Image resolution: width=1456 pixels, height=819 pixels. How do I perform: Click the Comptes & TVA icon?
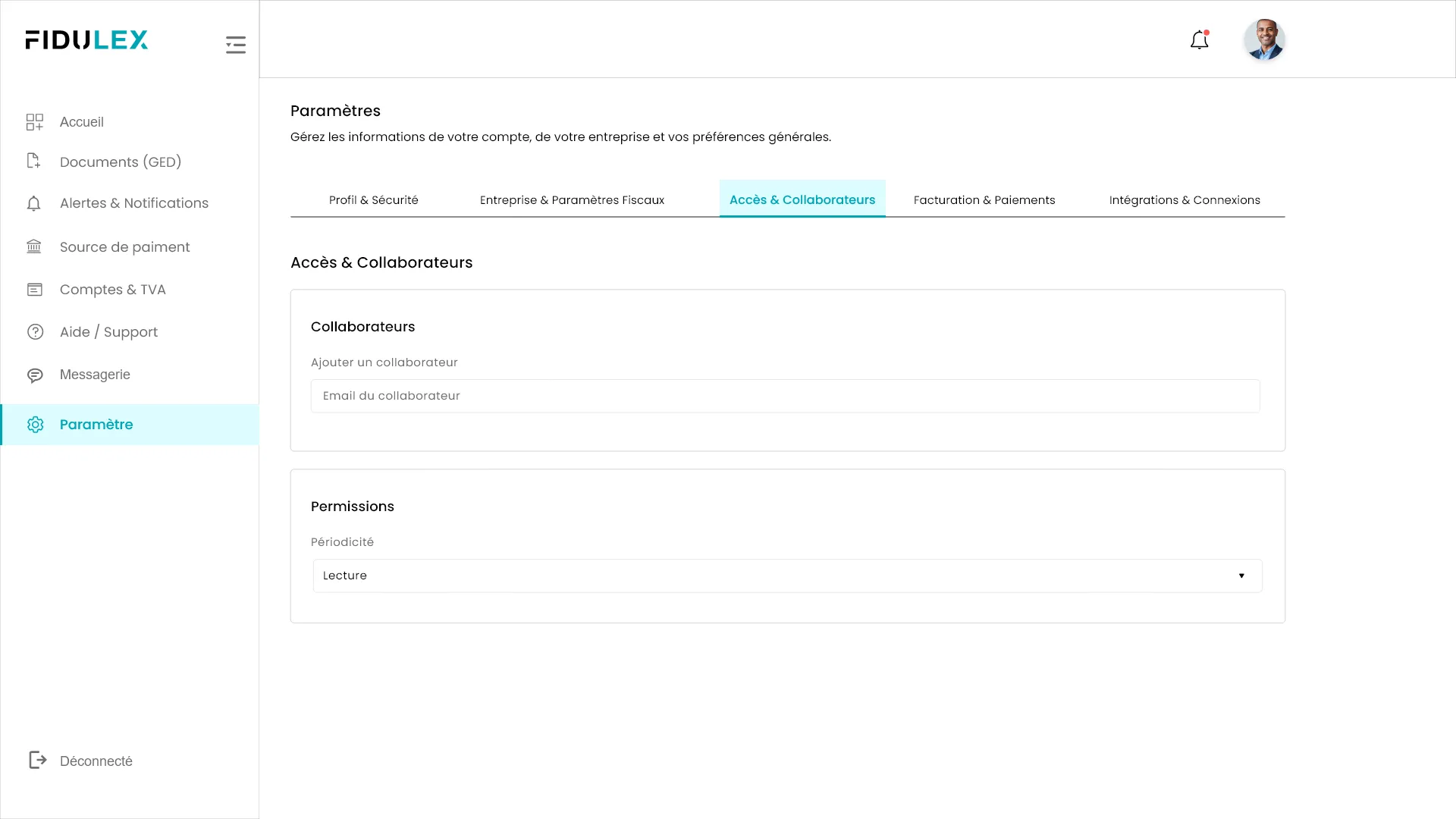click(x=35, y=290)
